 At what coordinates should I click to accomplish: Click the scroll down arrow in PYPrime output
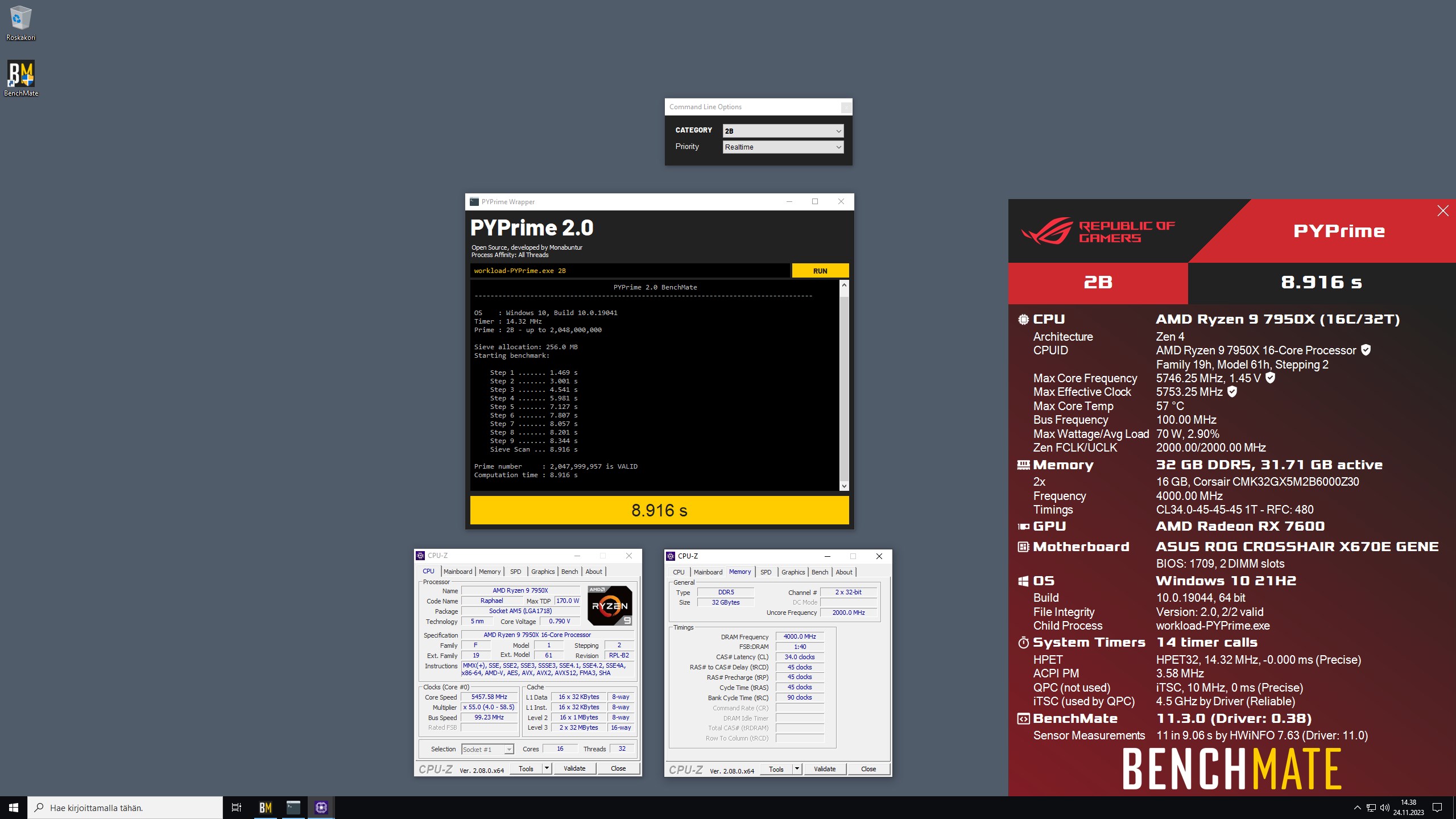click(844, 486)
